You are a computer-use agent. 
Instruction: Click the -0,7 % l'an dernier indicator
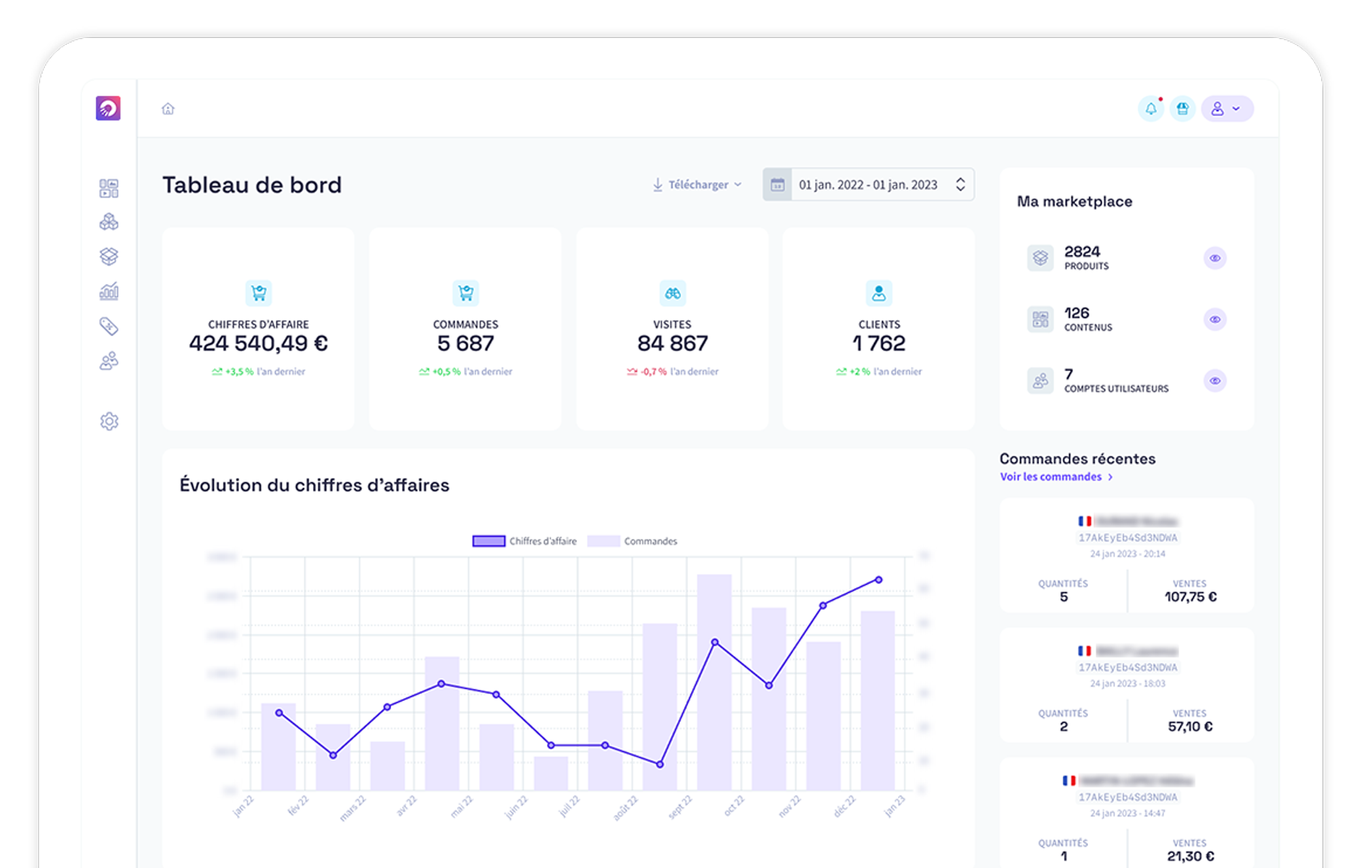point(672,372)
